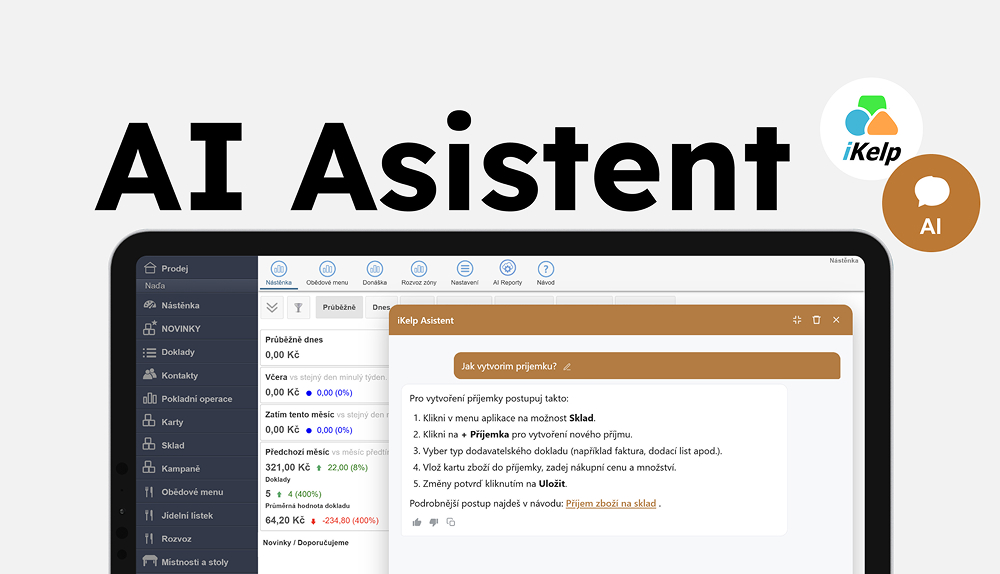Open Nástěnka in the left sidebar
This screenshot has height=574, width=1000.
[196, 305]
